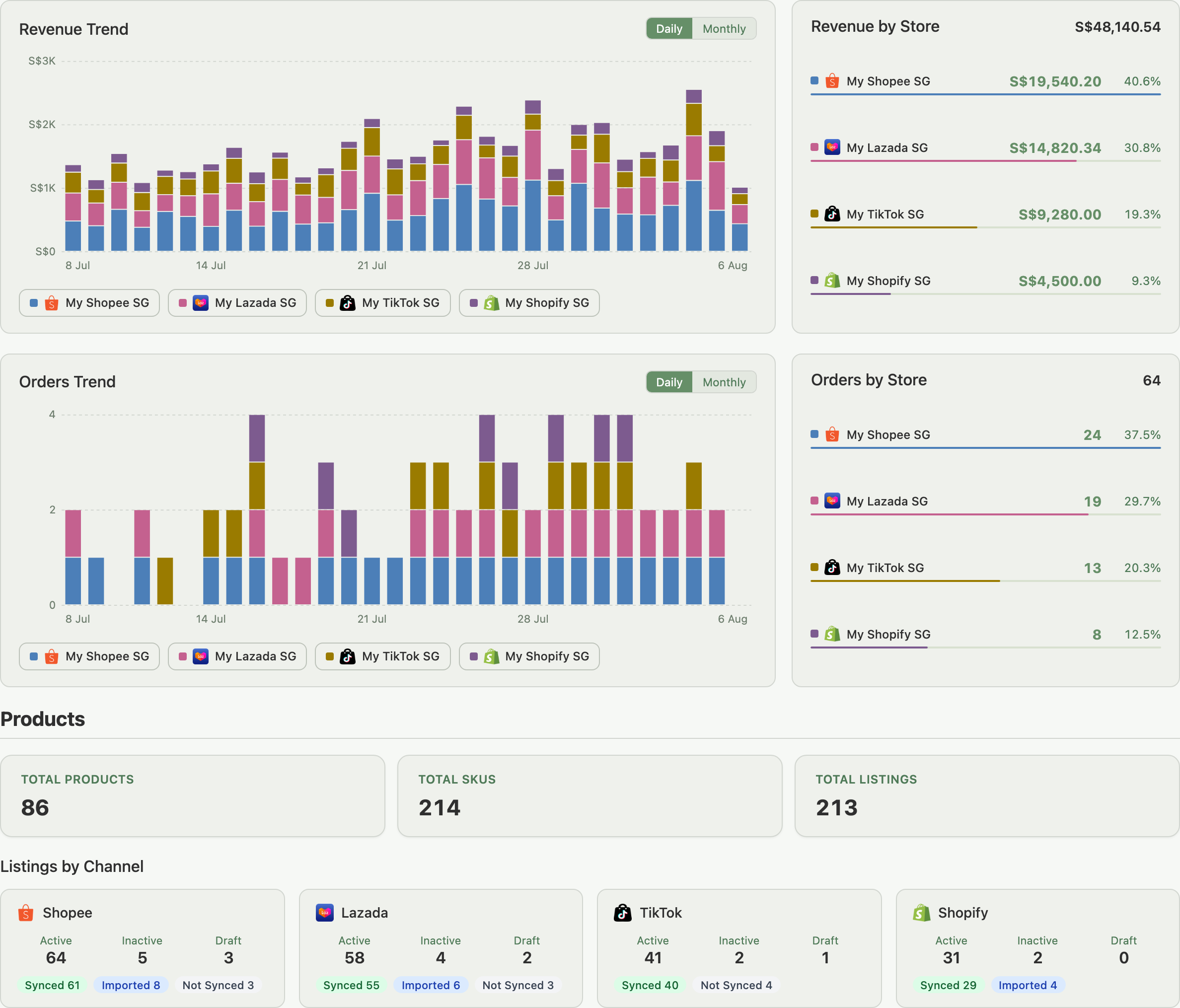Toggle My Shopee SG legend in Revenue Trend
The image size is (1180, 1008).
coord(89,303)
